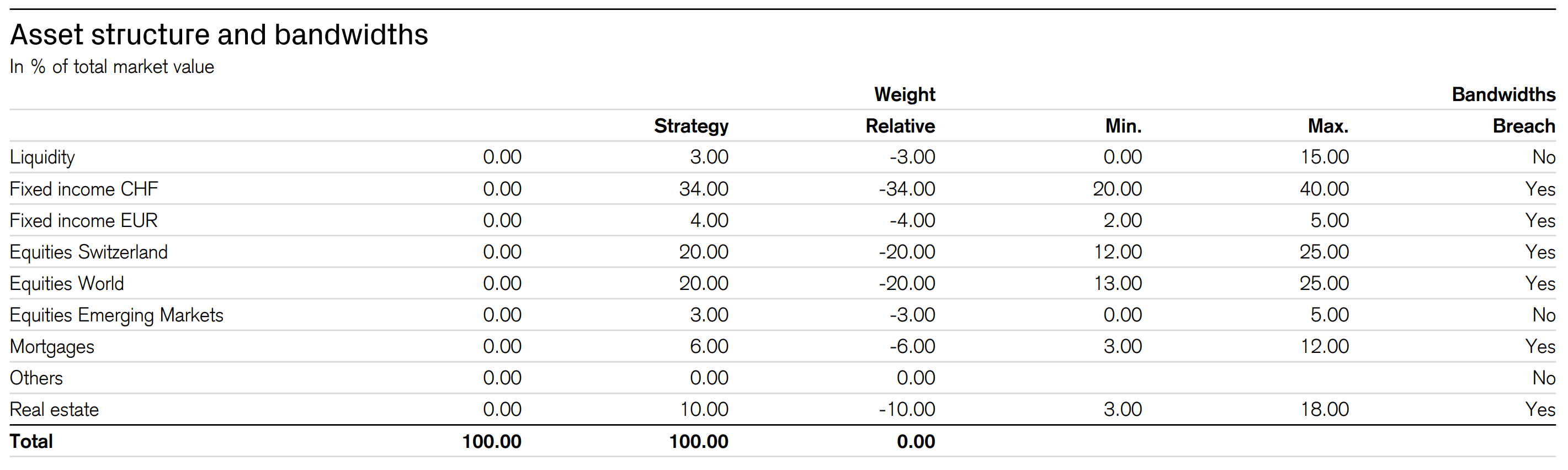Viewport: 1568px width, 470px height.
Task: Click the 34.00 strategy value
Action: coord(704,189)
